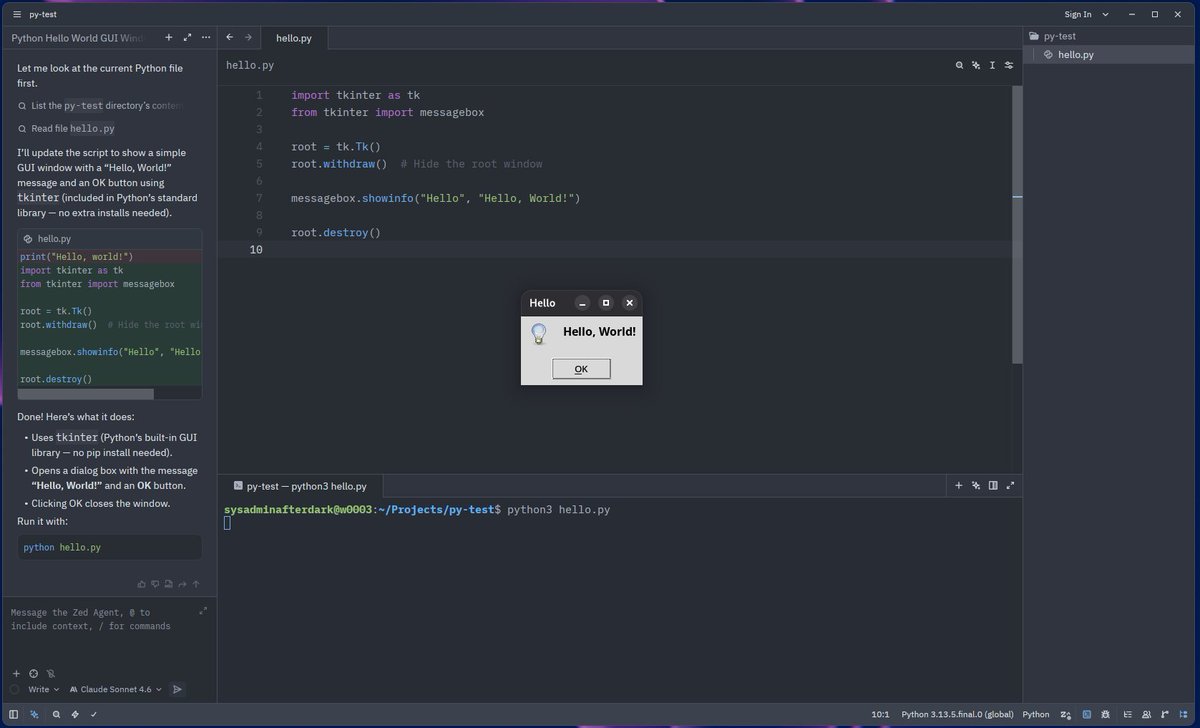Open new terminal with plus icon
The width and height of the screenshot is (1200, 728).
959,486
